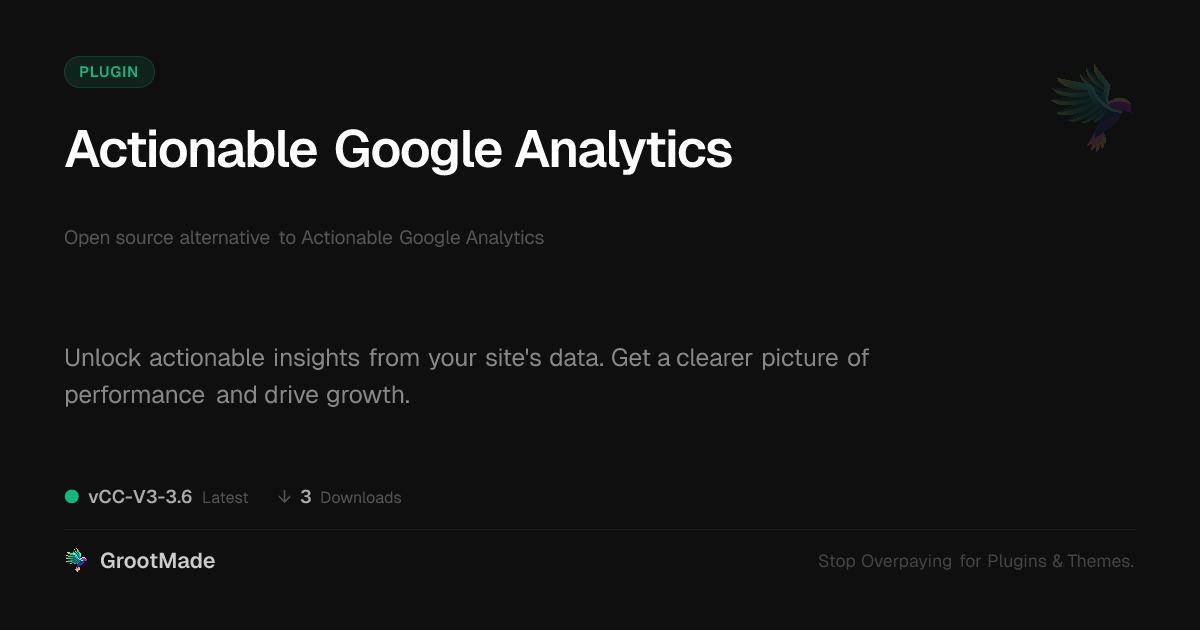
Task: Click the "performance and drive growth" text line
Action: point(237,395)
